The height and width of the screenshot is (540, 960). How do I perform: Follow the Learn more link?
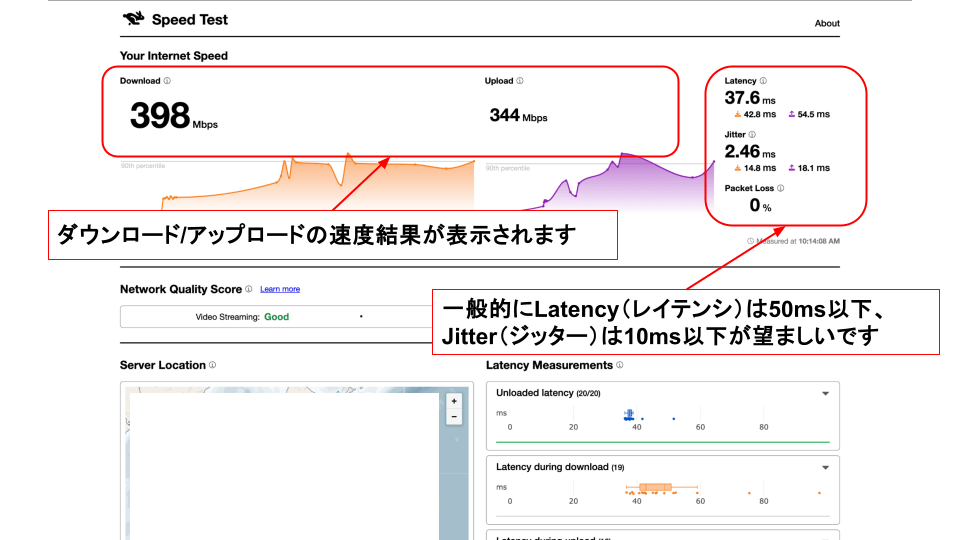click(x=280, y=289)
